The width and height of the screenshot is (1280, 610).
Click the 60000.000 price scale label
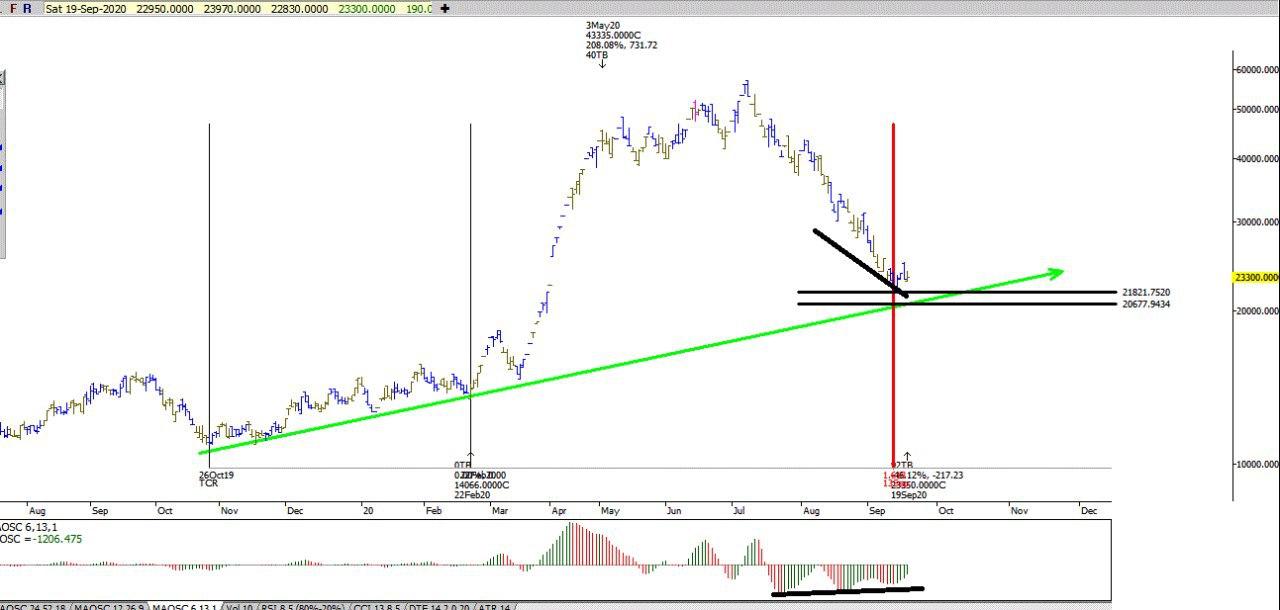point(1258,70)
